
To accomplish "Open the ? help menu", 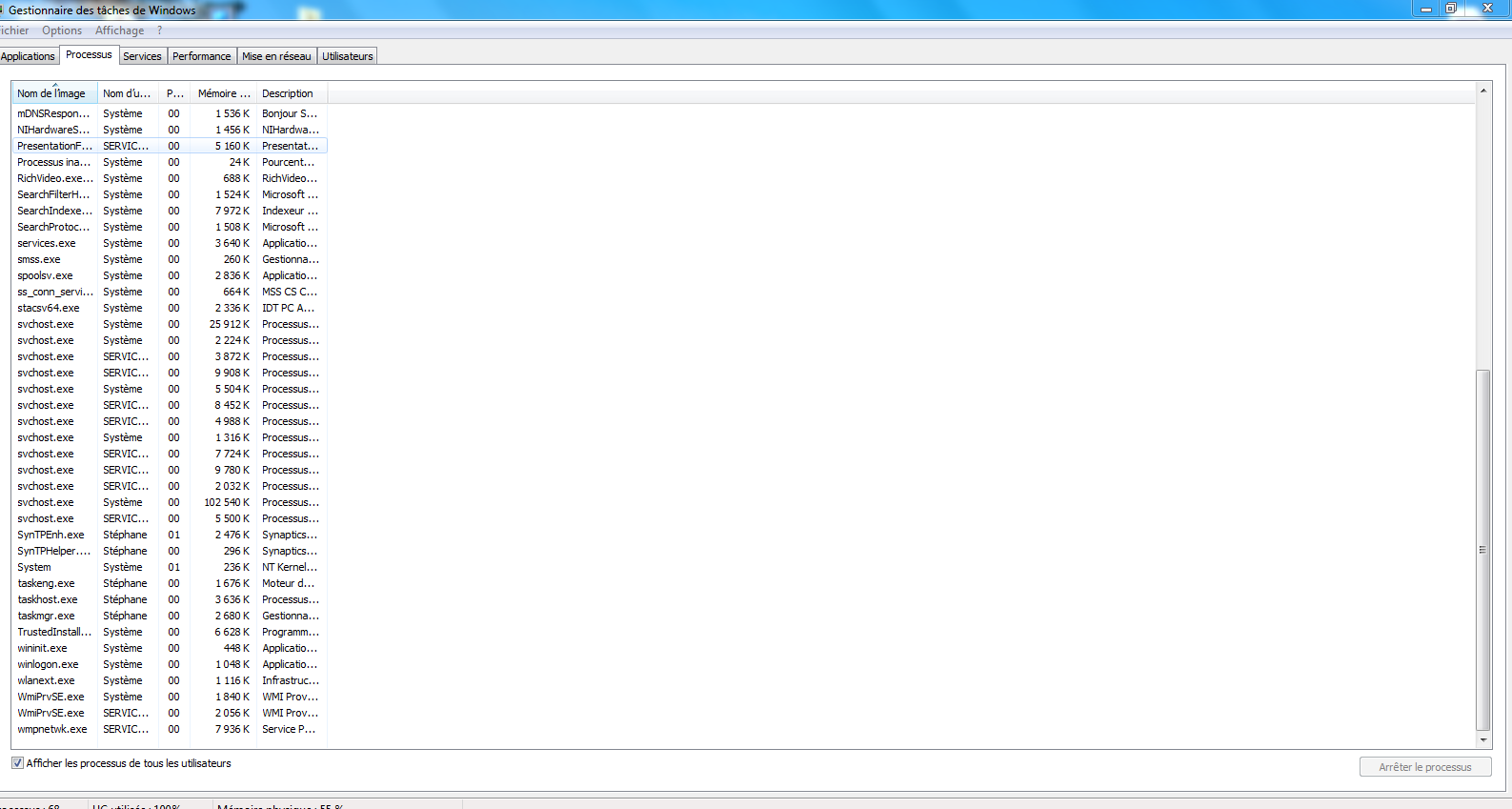I will pyautogui.click(x=159, y=30).
